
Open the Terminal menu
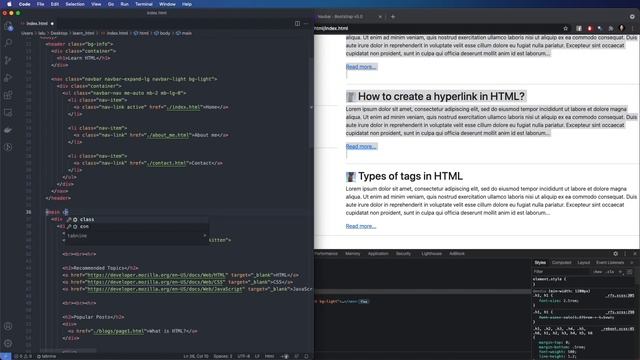pos(144,4)
